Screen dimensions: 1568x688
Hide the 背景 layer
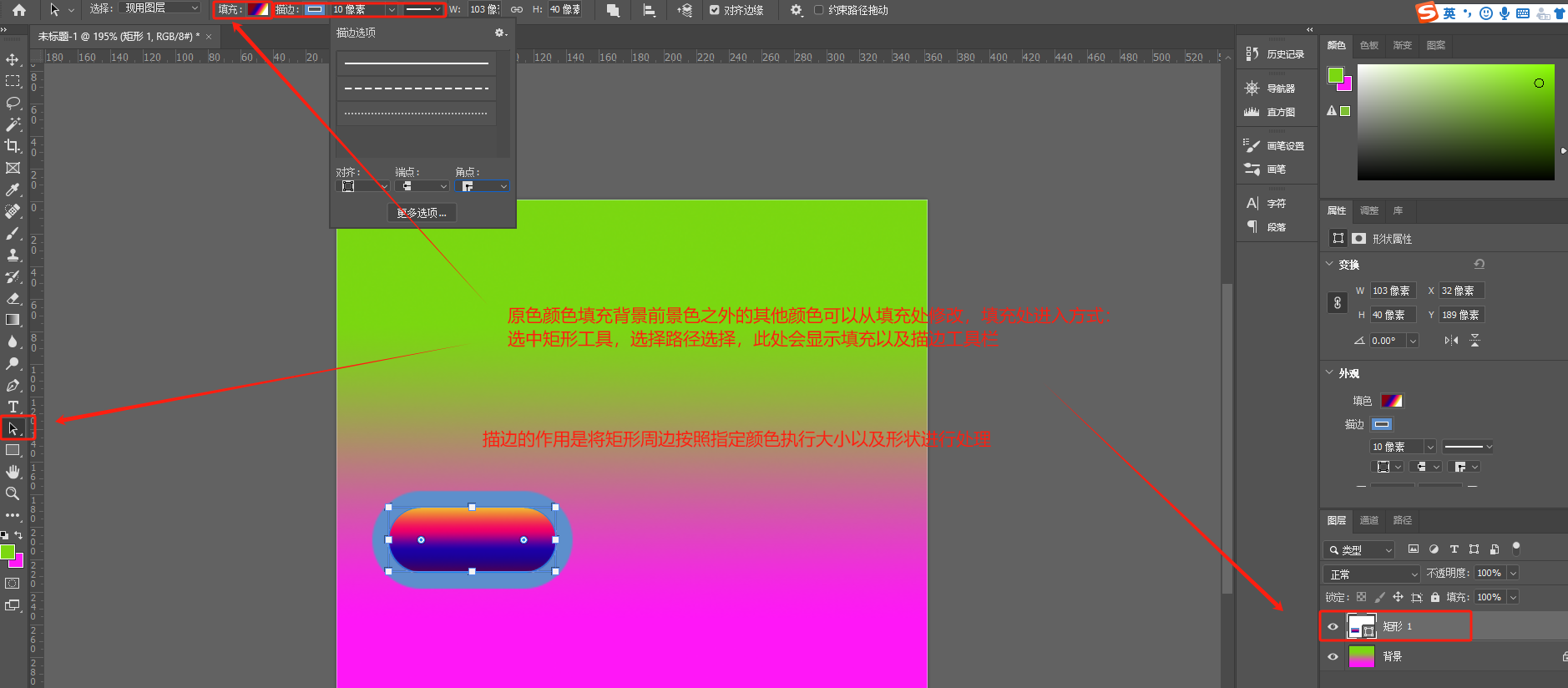coord(1333,656)
